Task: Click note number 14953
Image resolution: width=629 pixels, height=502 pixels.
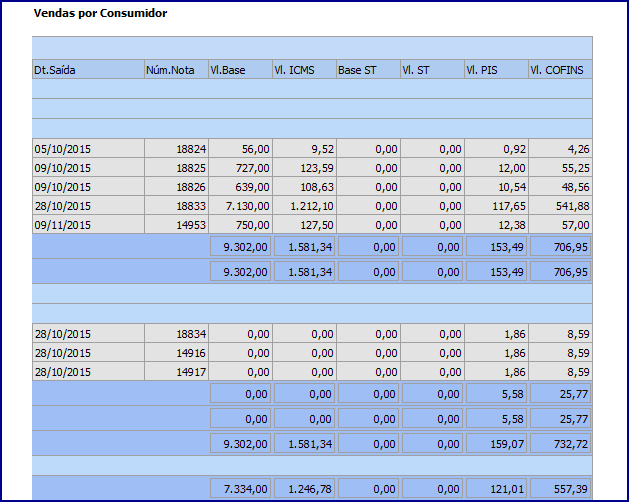Action: point(177,225)
